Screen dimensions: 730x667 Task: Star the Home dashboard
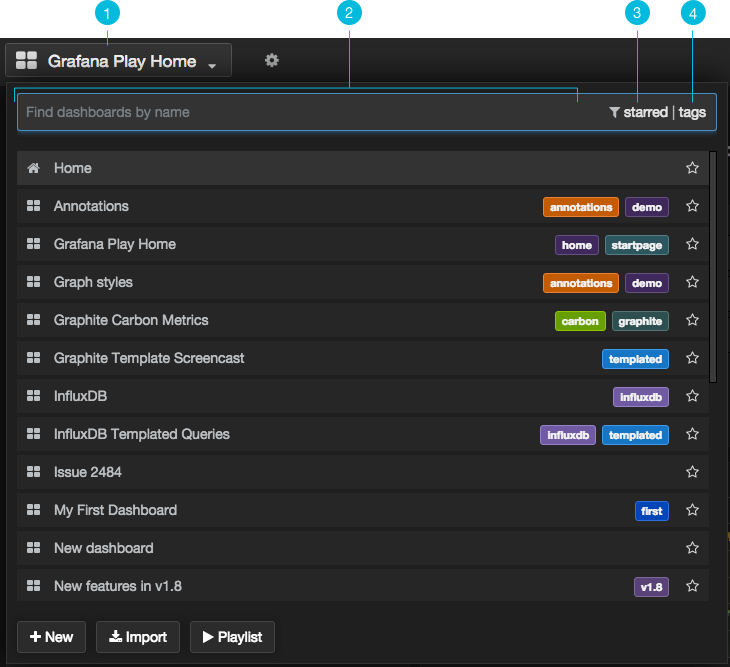coord(692,168)
